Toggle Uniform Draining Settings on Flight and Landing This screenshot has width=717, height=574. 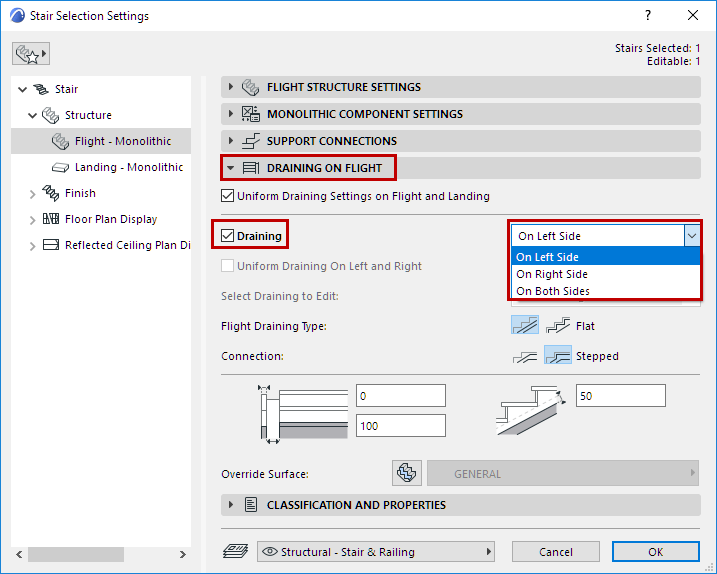(227, 196)
